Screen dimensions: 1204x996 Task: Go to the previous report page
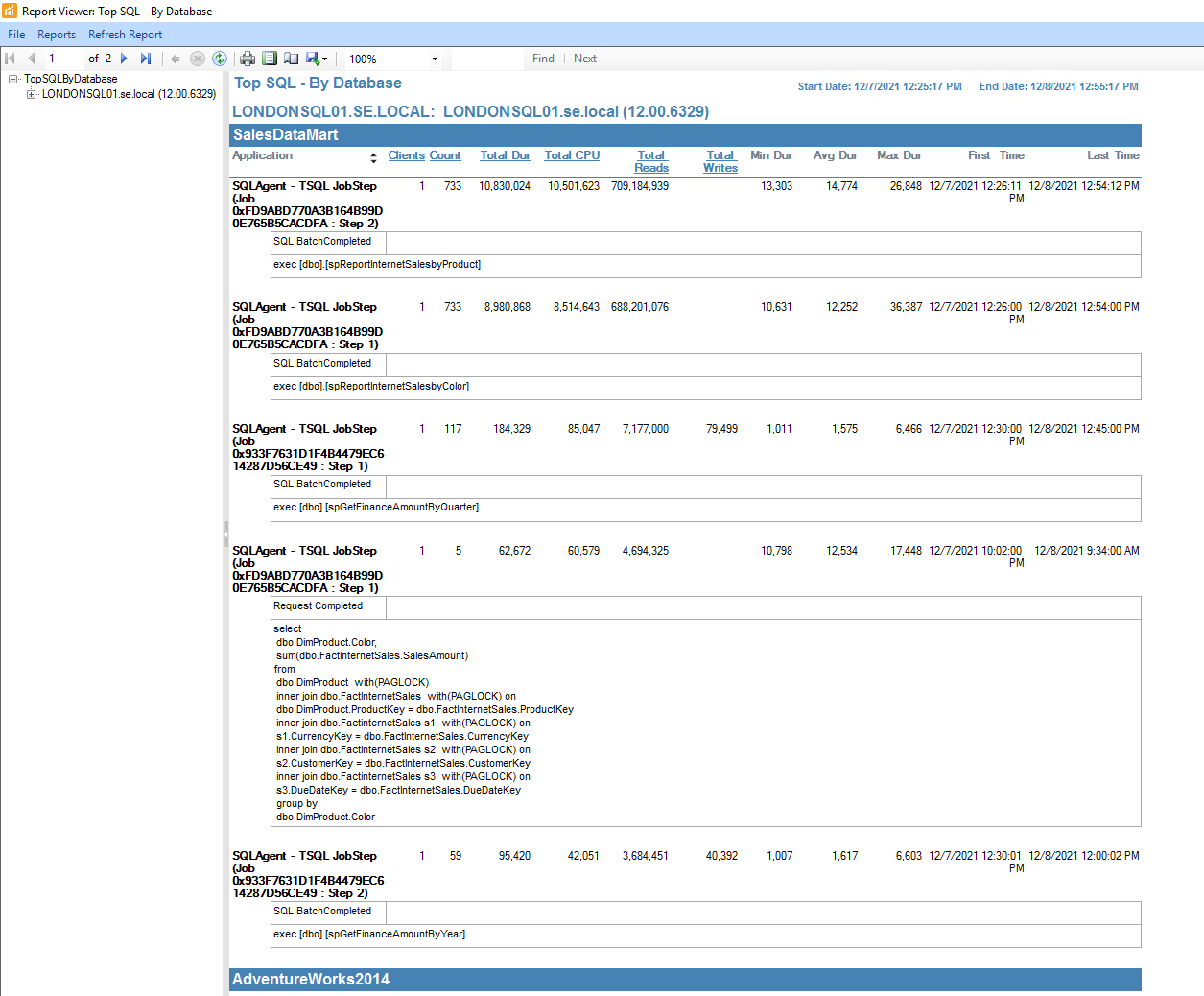(32, 59)
